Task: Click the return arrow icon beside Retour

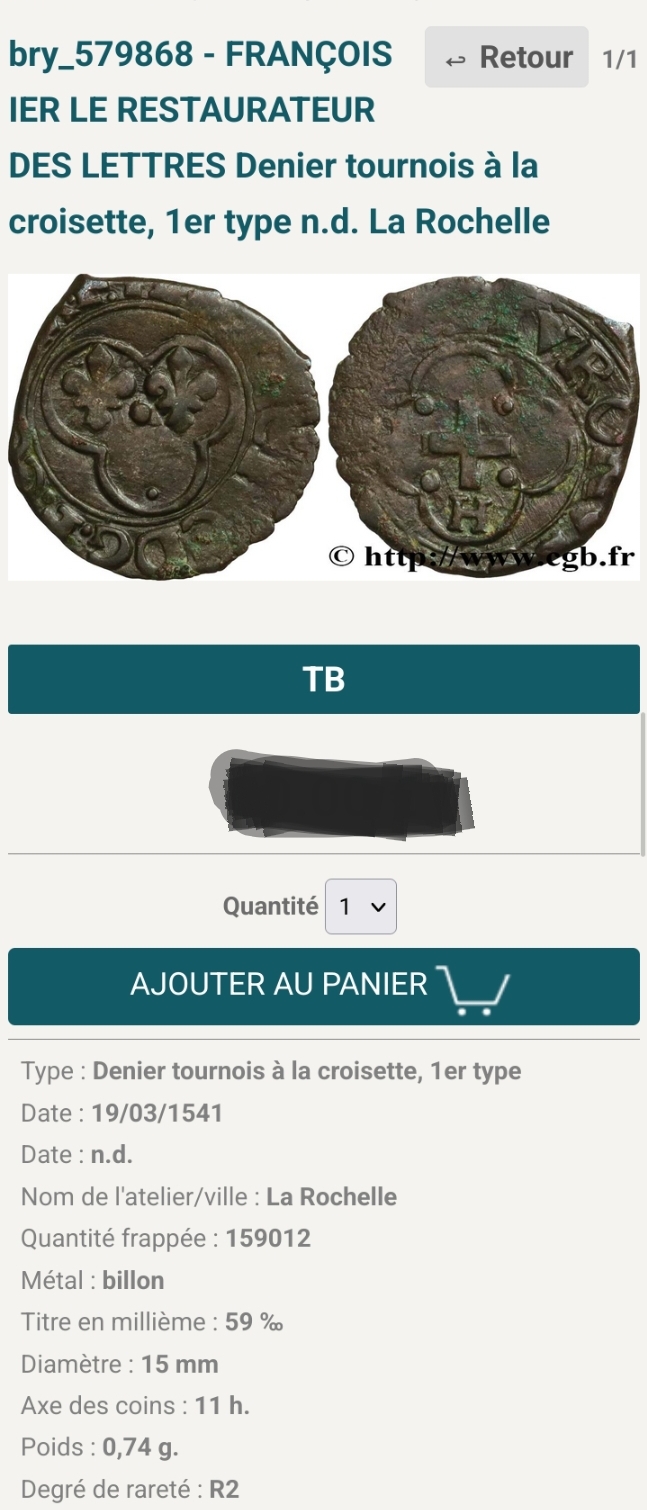Action: [x=456, y=61]
